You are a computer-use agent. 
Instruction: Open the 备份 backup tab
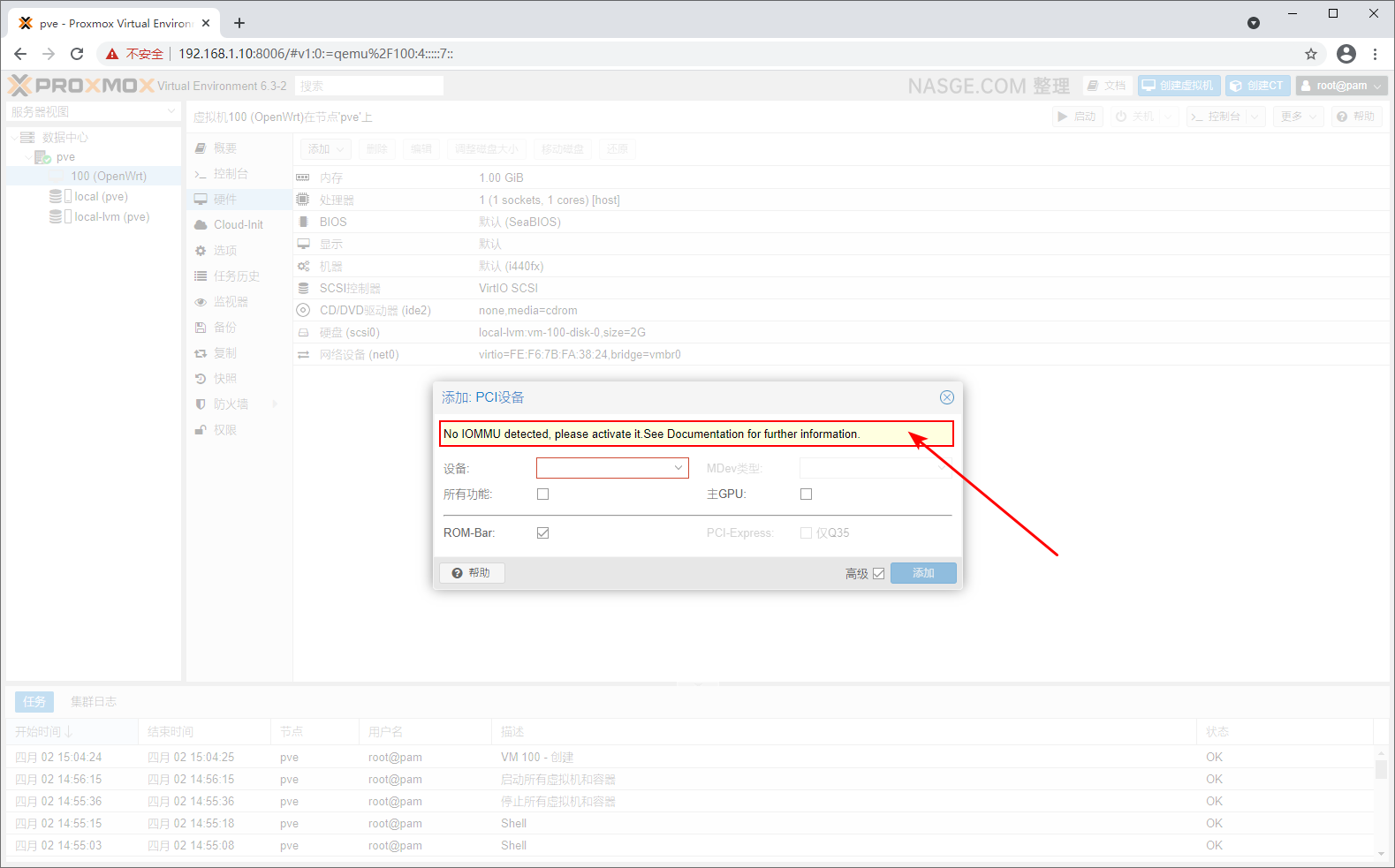tap(239, 328)
